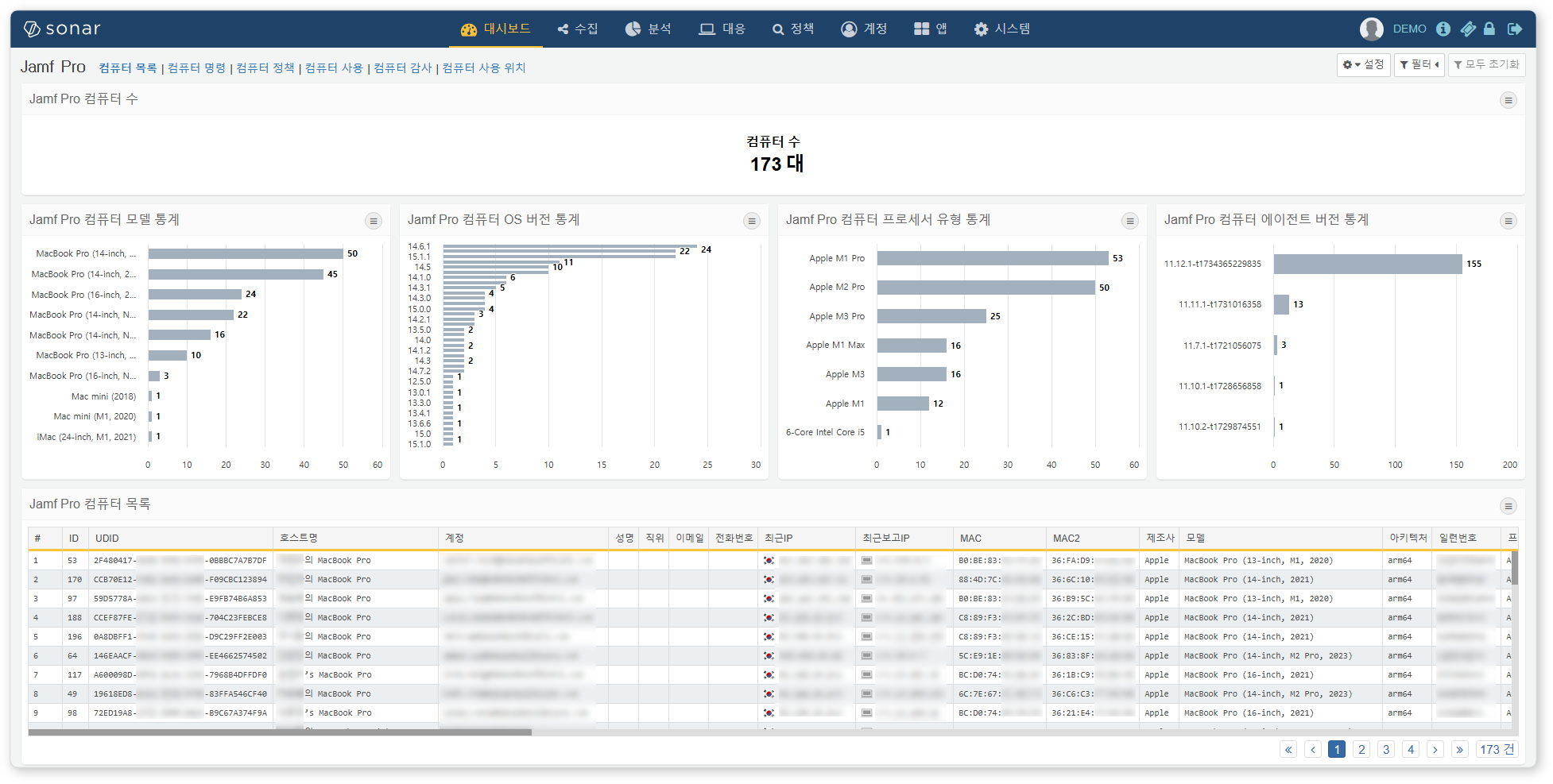Click monitor icon in row 2 최근보고IP
This screenshot has width=1553, height=784.
pyautogui.click(x=867, y=580)
